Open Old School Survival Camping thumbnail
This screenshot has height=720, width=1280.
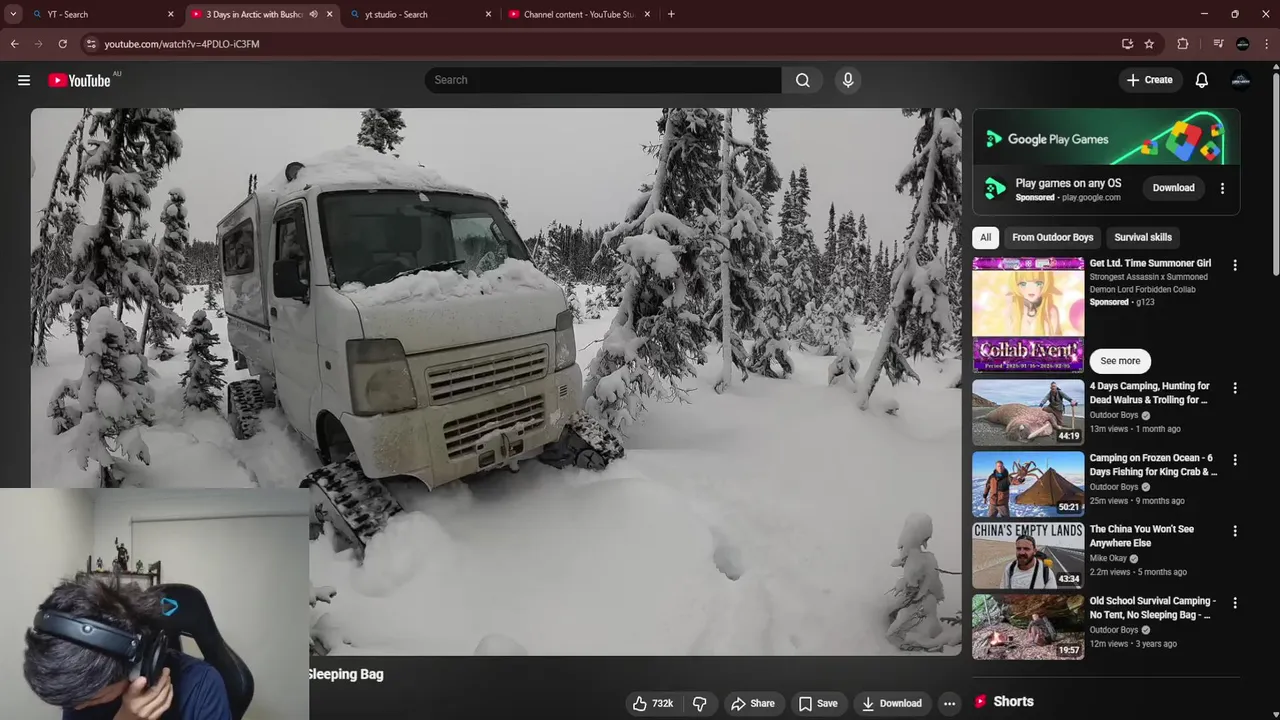pyautogui.click(x=1028, y=627)
